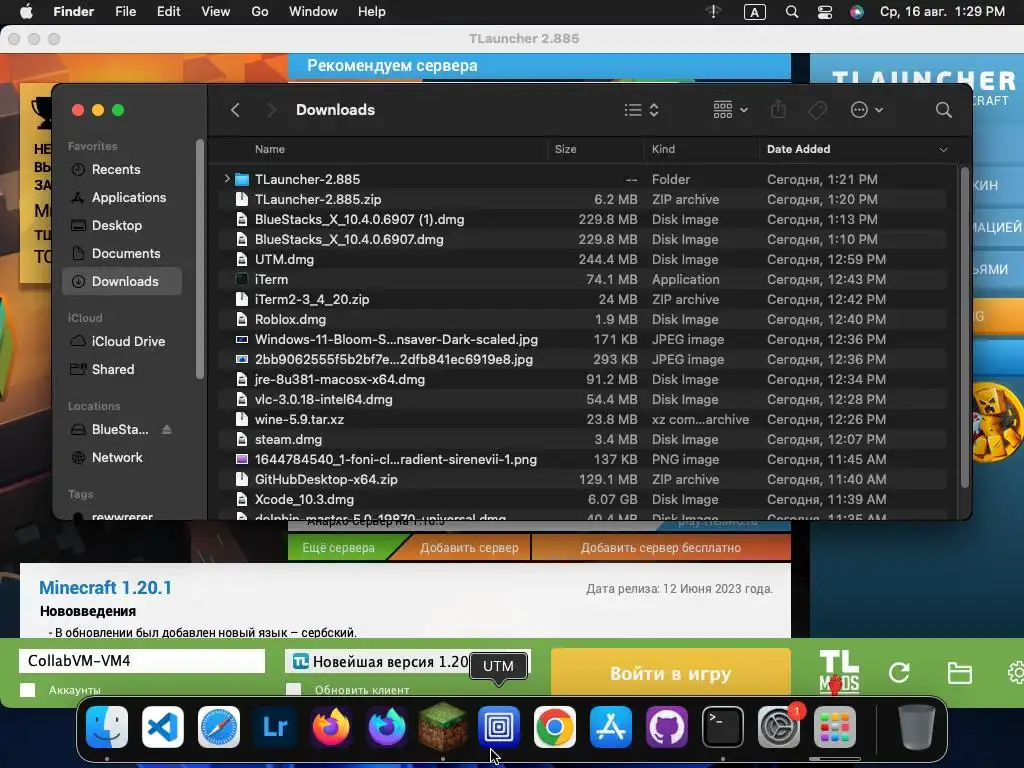
Task: Toggle the Аккаунты checkbox in TLauncher
Action: click(27, 690)
